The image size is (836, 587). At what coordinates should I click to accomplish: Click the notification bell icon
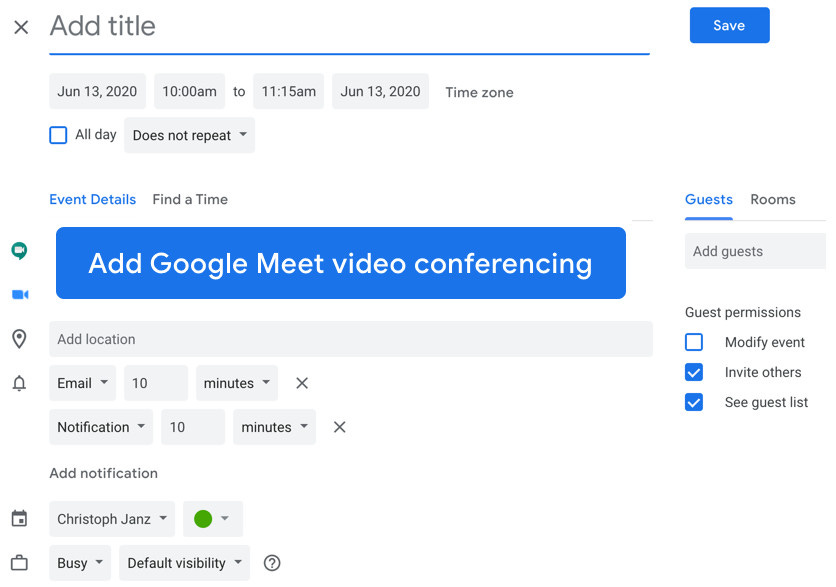[19, 383]
